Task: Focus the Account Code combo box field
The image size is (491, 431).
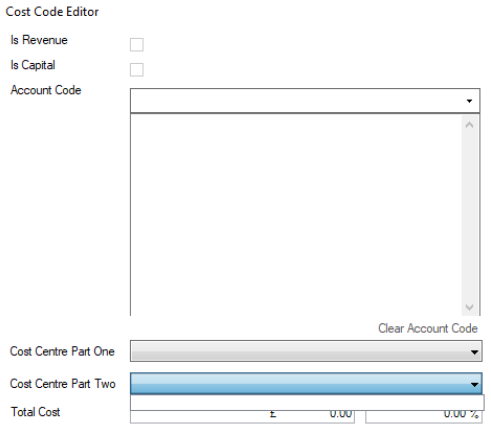Action: (x=305, y=101)
